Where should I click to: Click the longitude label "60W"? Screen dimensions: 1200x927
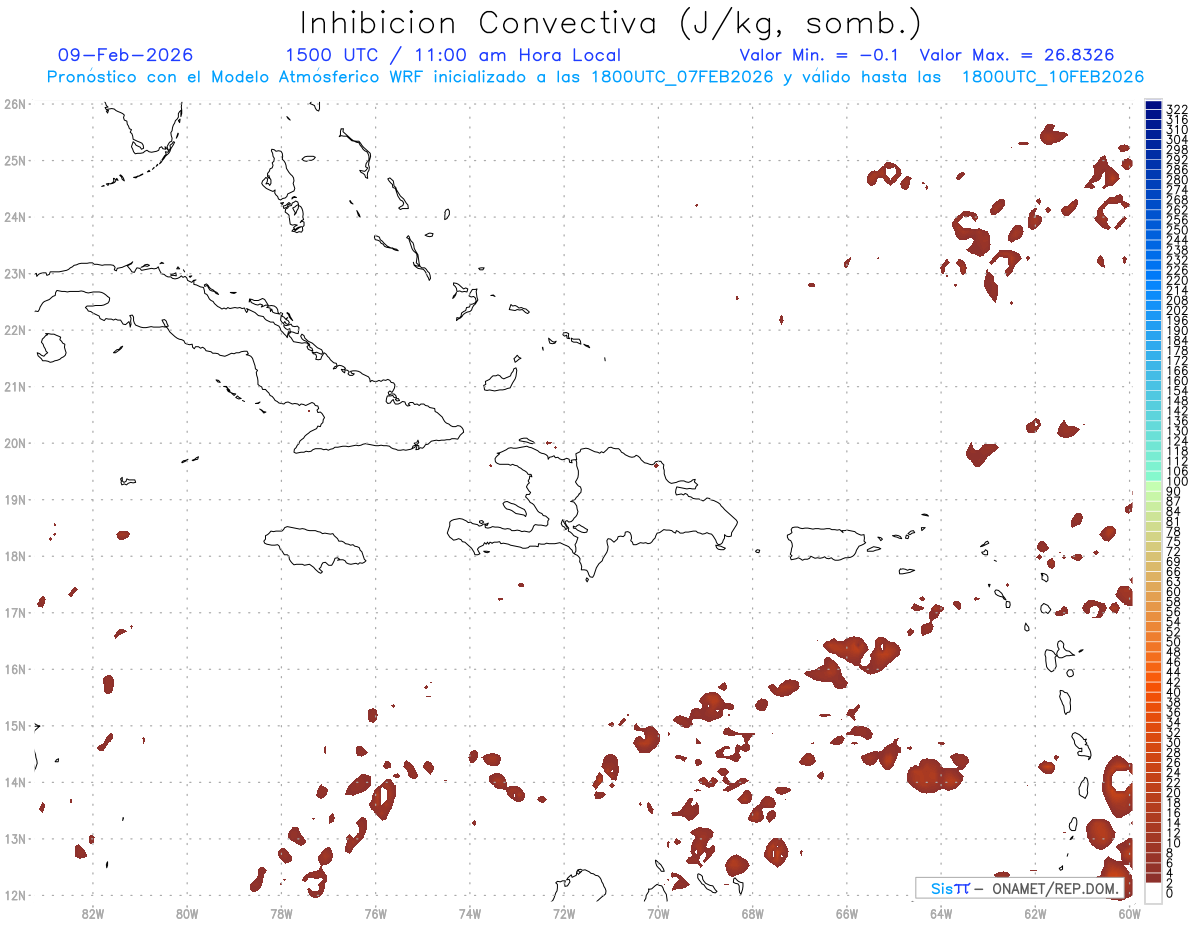(x=1129, y=913)
